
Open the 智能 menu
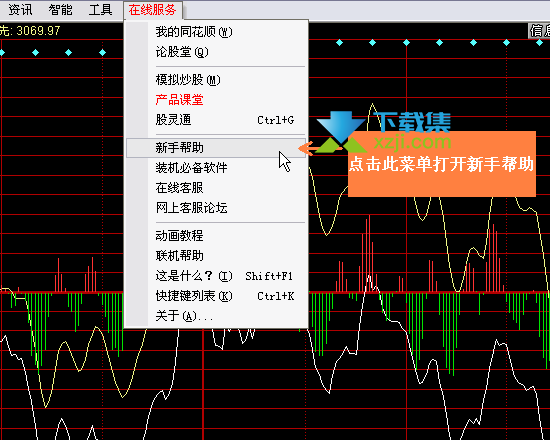pos(60,9)
